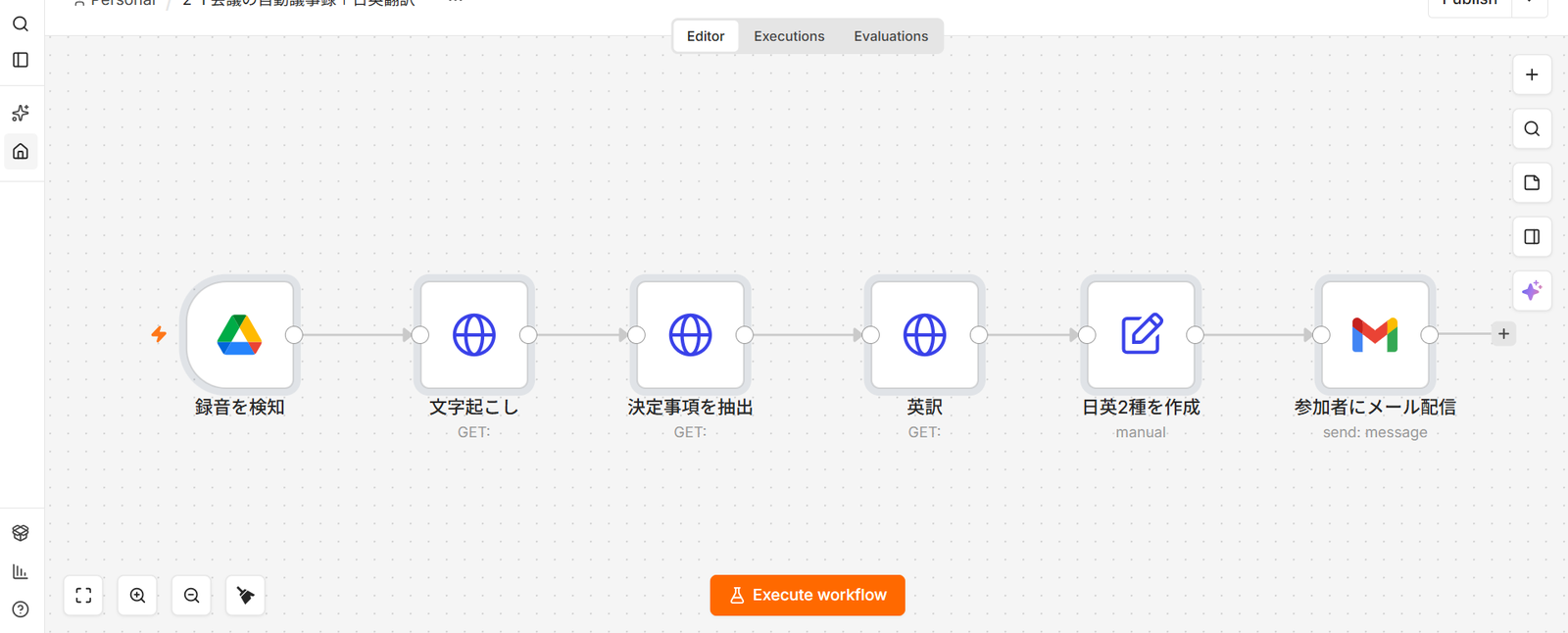Switch to the Executions tab
1568x633 pixels.
789,36
